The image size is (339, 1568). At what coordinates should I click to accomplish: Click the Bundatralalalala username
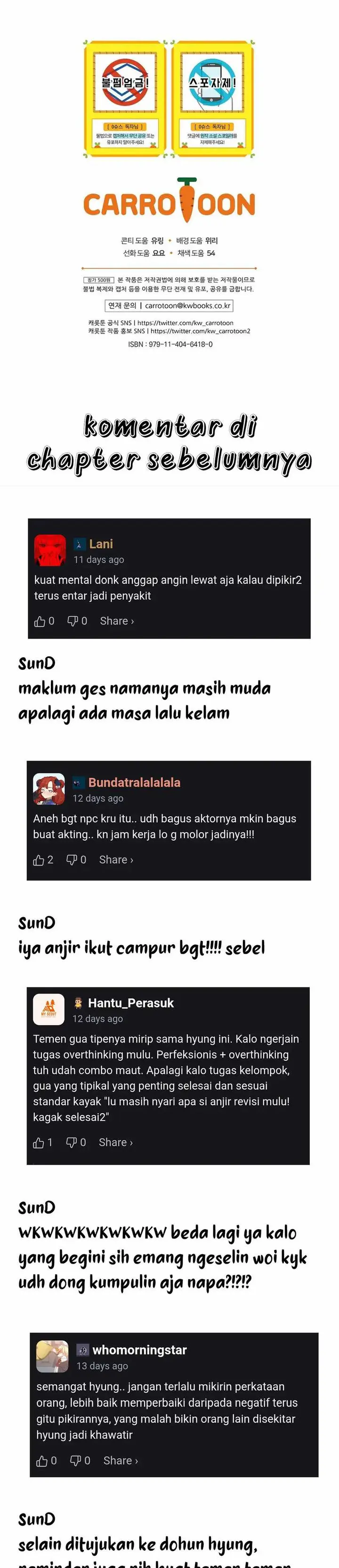coord(134,783)
